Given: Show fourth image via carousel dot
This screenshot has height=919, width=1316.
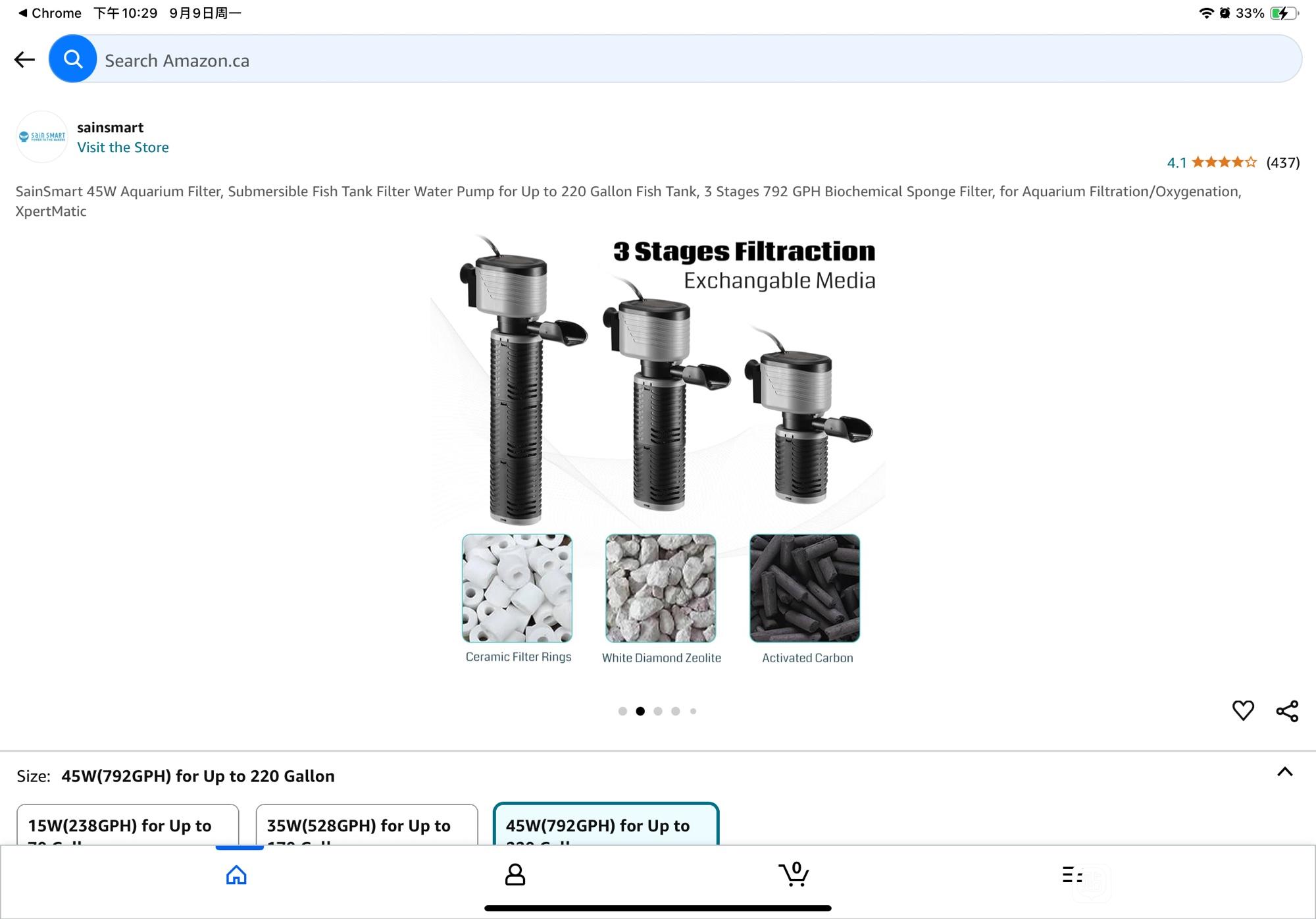Looking at the screenshot, I should coord(676,711).
